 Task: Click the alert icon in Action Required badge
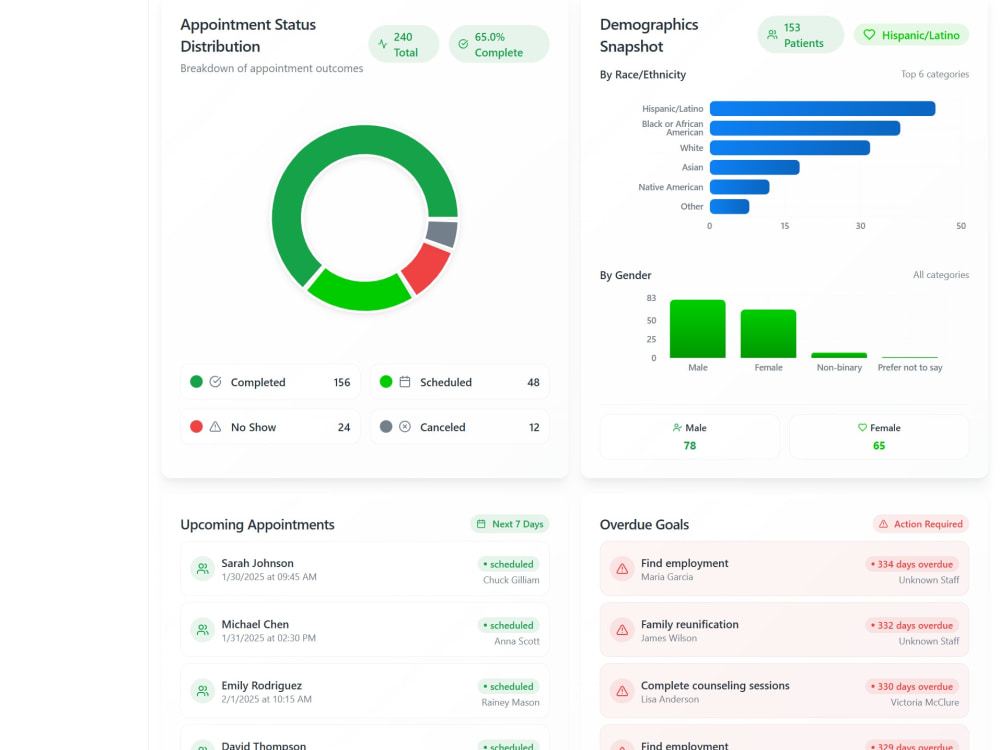click(883, 524)
